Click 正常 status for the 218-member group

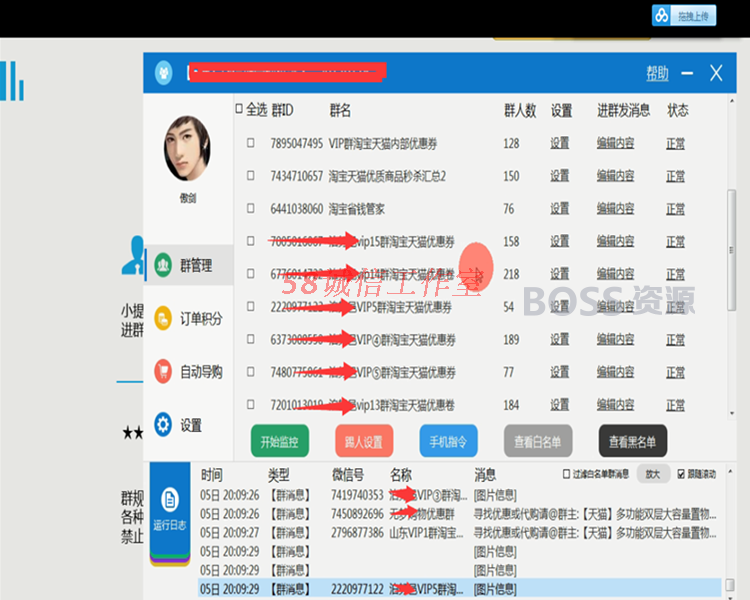coord(675,274)
